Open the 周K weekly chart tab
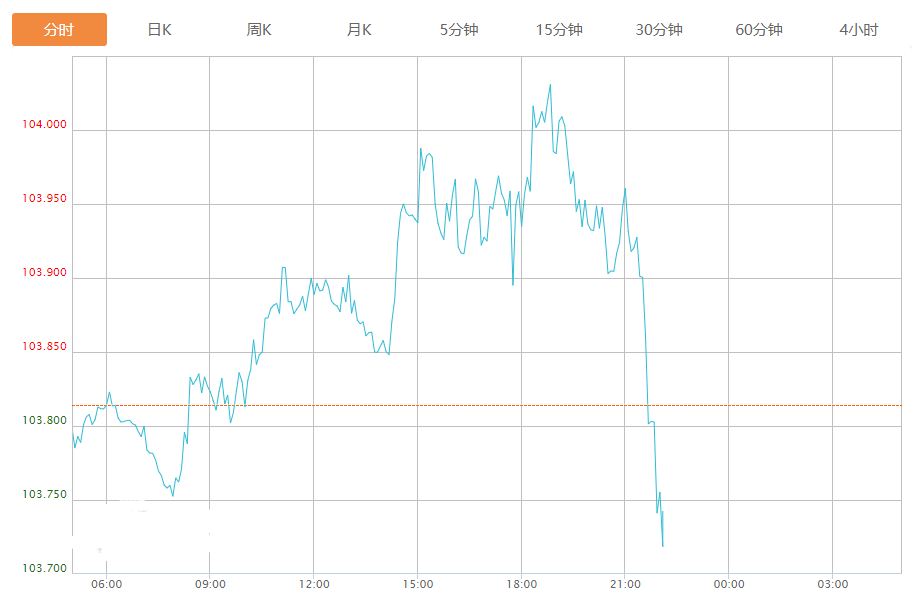 pos(259,30)
